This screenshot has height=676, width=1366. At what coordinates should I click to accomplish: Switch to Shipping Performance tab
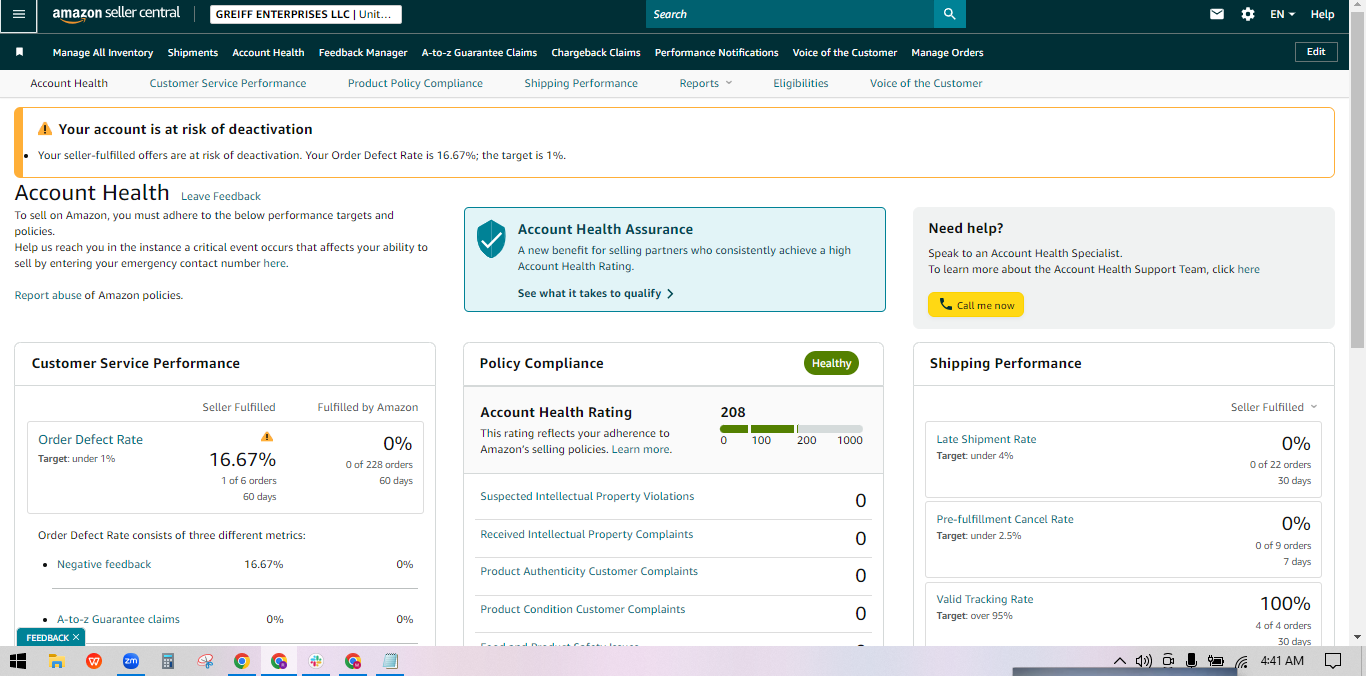click(581, 83)
